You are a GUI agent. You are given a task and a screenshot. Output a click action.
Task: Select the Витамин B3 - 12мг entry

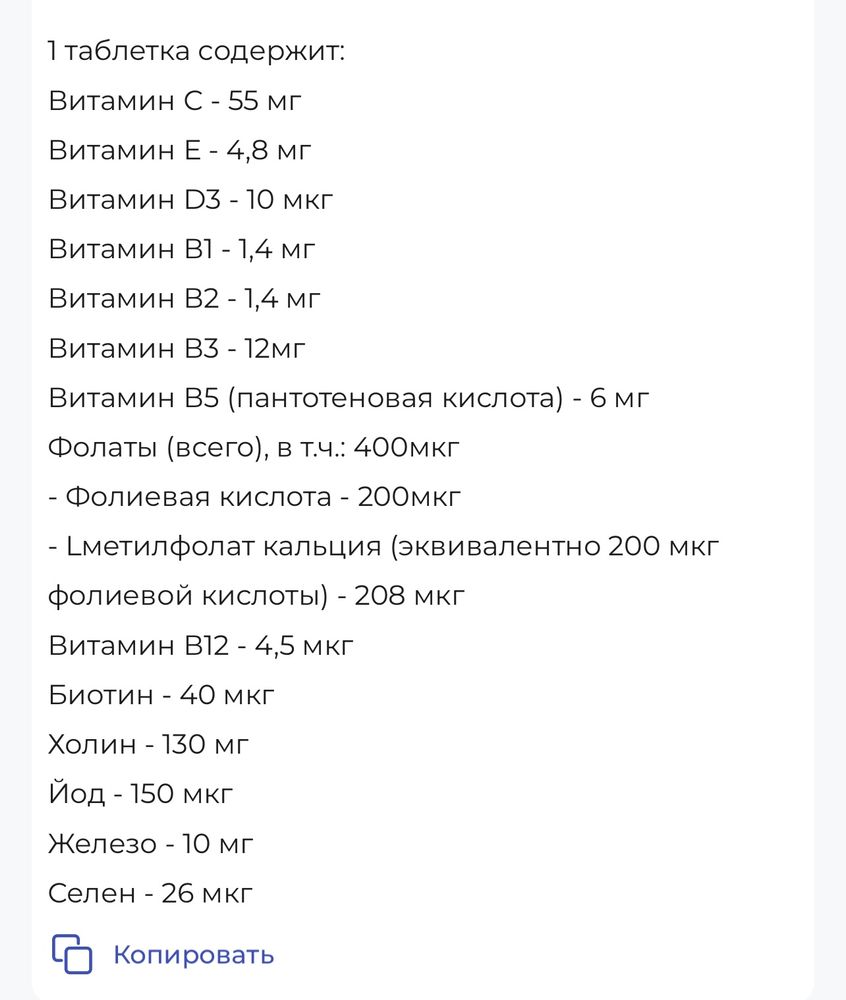click(177, 347)
